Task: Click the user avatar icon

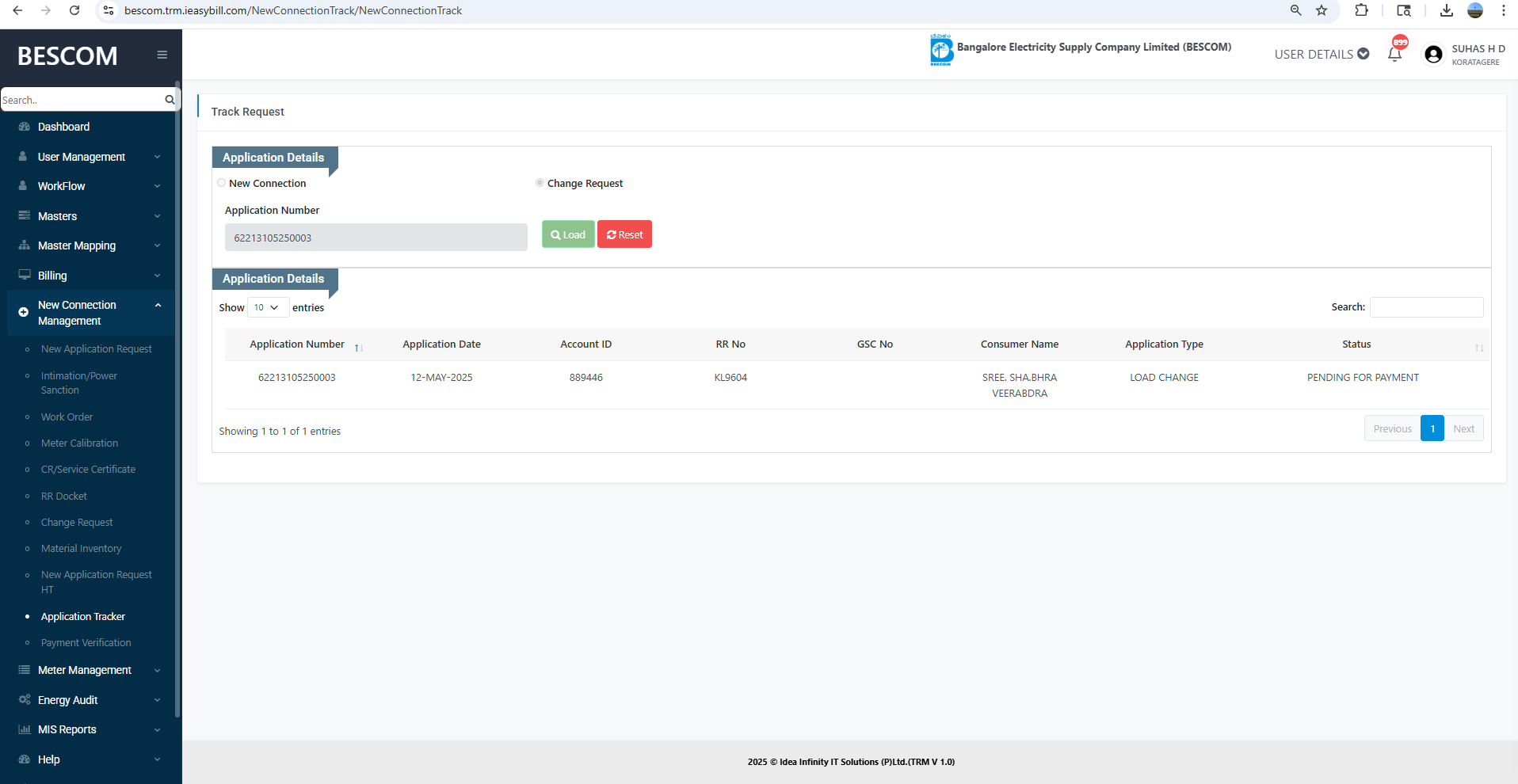Action: coord(1433,54)
